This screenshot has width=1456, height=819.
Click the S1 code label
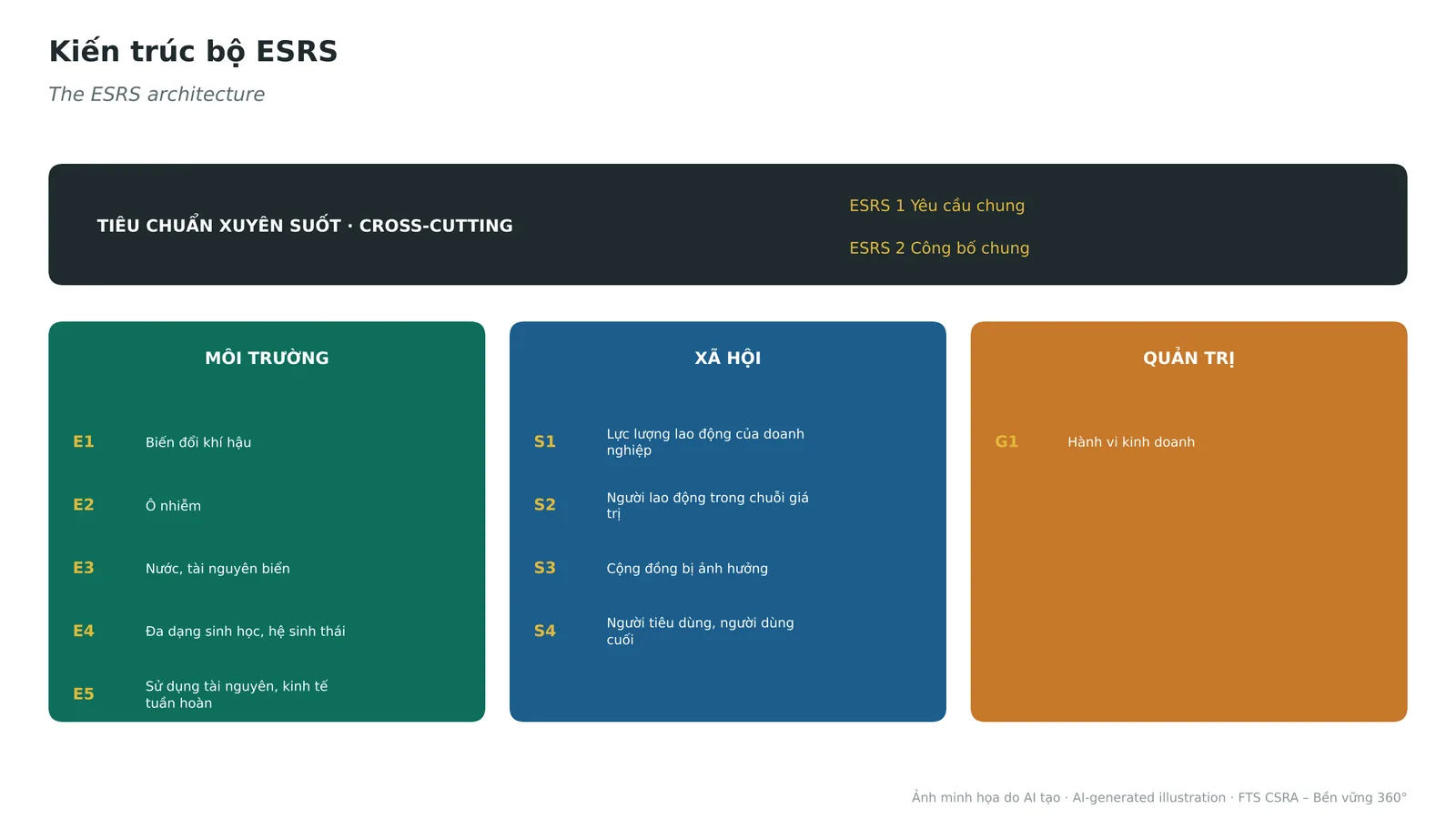point(544,441)
